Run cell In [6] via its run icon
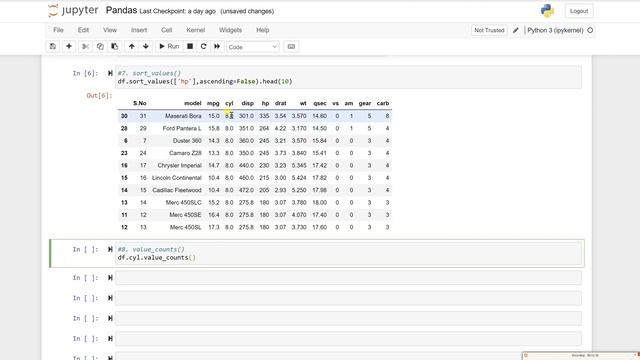Image resolution: width=640 pixels, height=360 pixels. (x=110, y=73)
